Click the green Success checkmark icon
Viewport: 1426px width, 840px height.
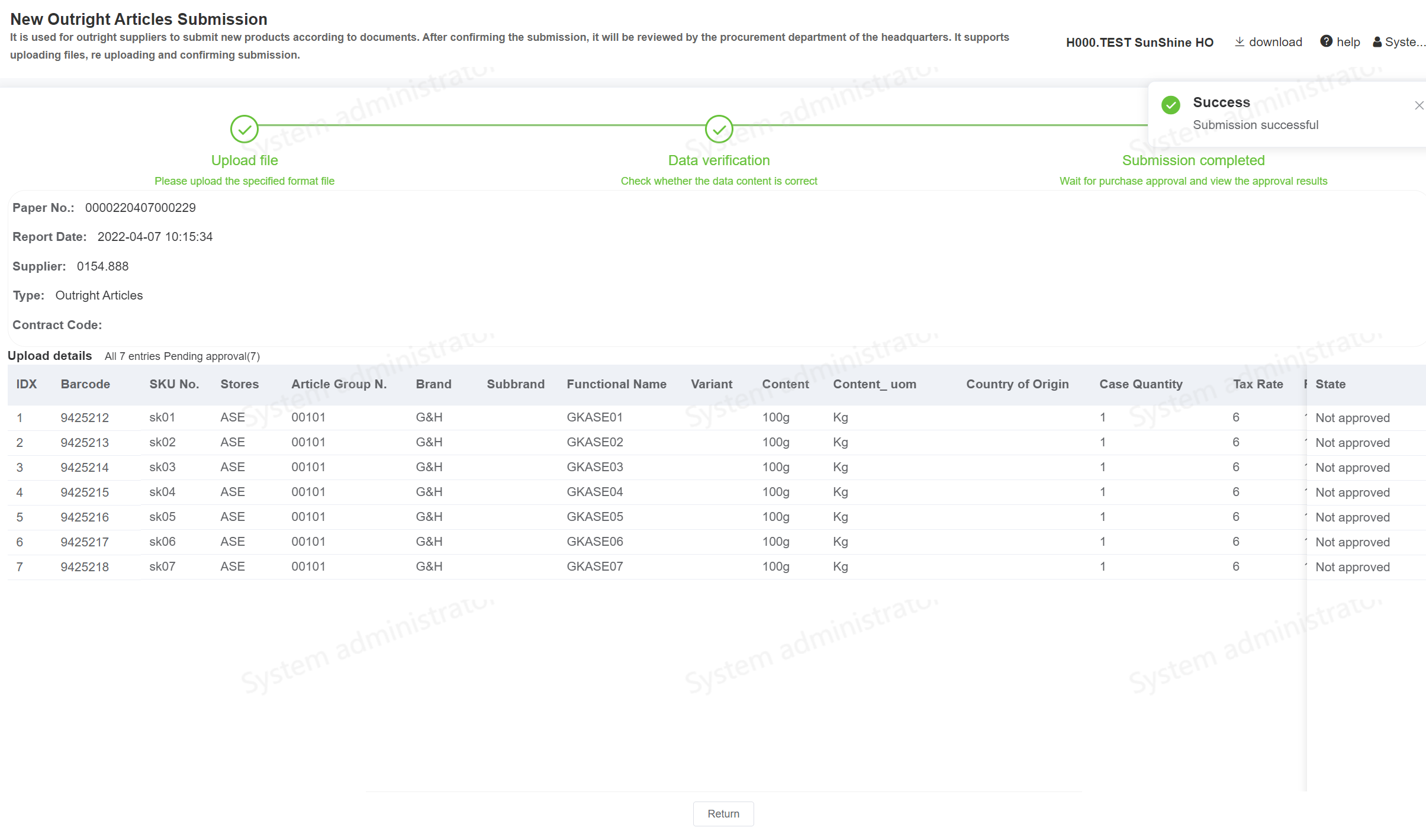click(x=1170, y=105)
